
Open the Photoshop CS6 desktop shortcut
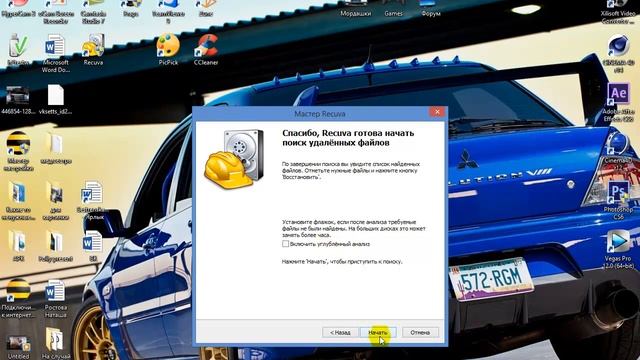[x=618, y=201]
